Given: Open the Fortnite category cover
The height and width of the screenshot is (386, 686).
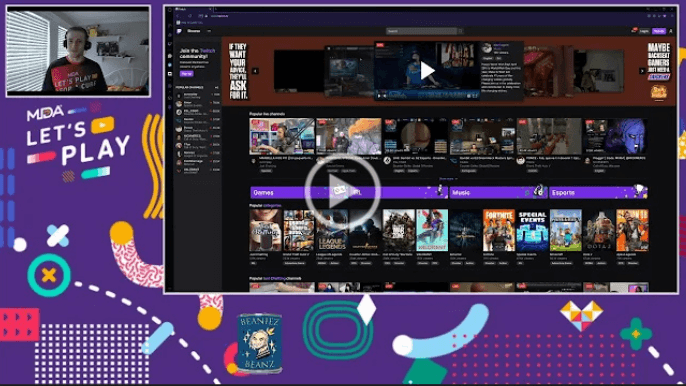Looking at the screenshot, I should click(499, 230).
